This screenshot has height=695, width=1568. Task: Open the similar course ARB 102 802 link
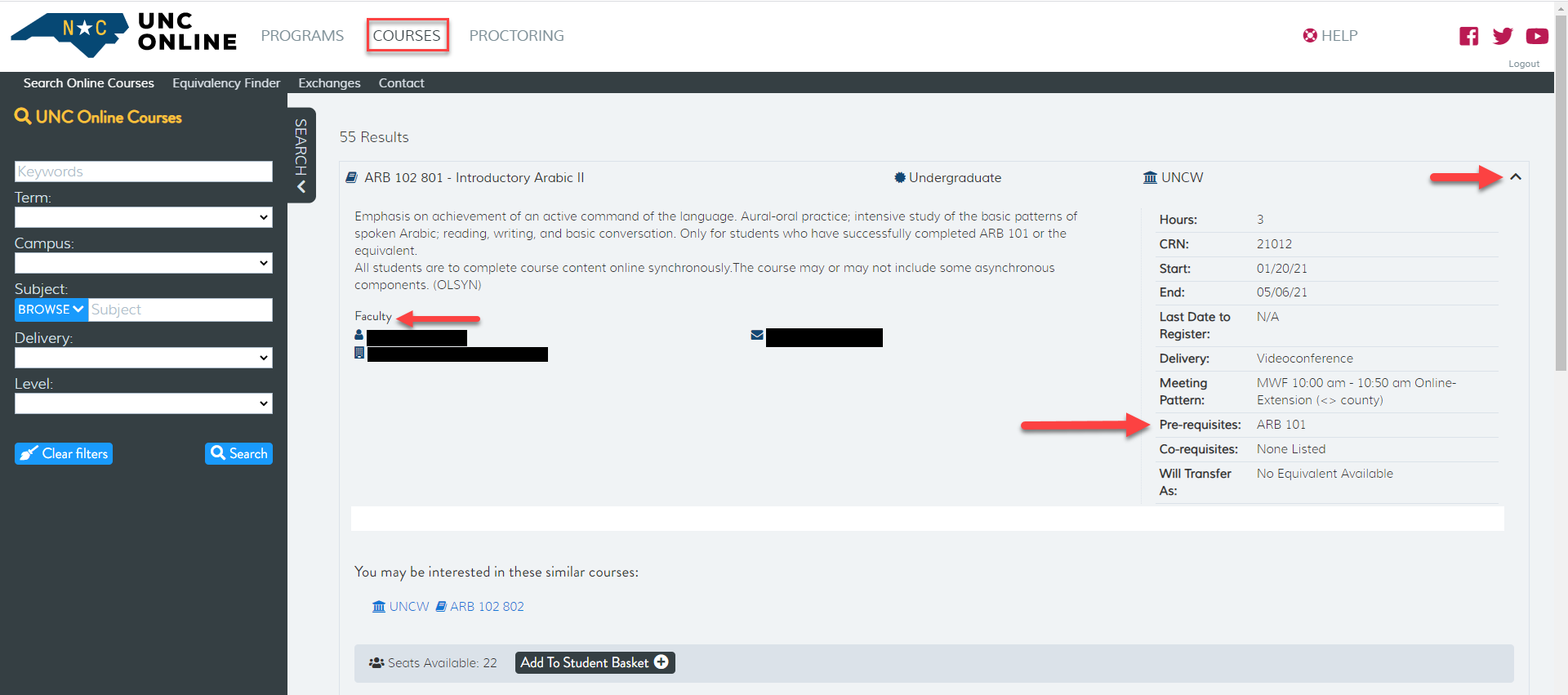tap(487, 607)
